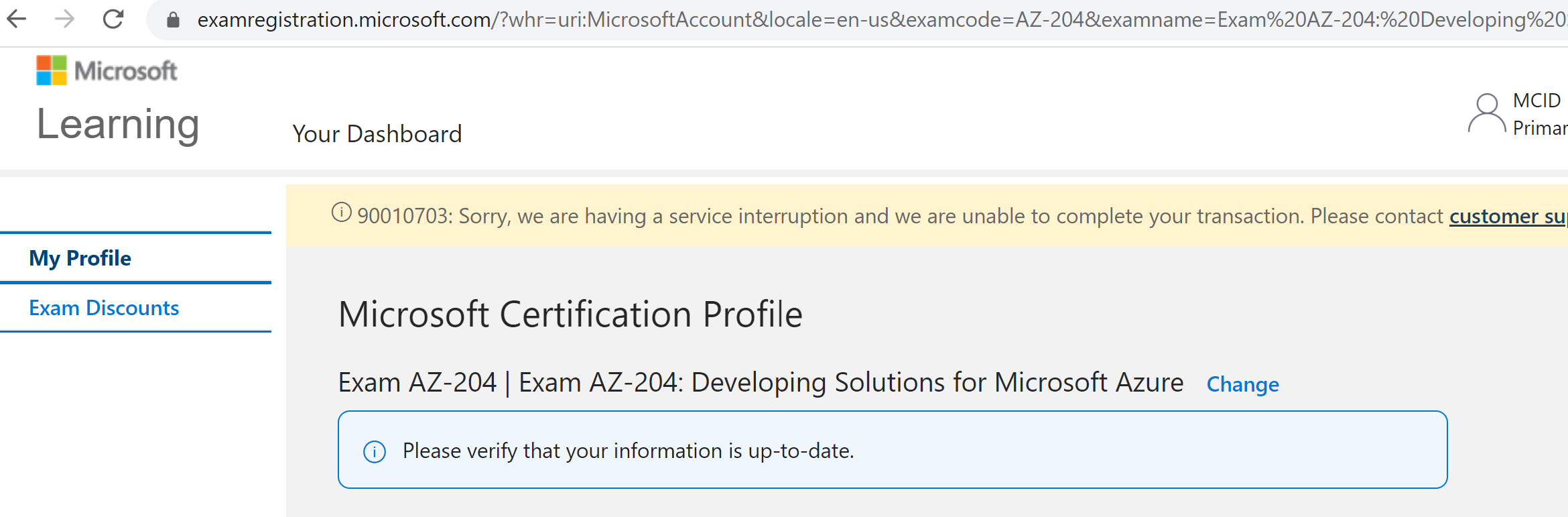The width and height of the screenshot is (1568, 517).
Task: Open the user account avatar icon
Action: [x=1486, y=114]
